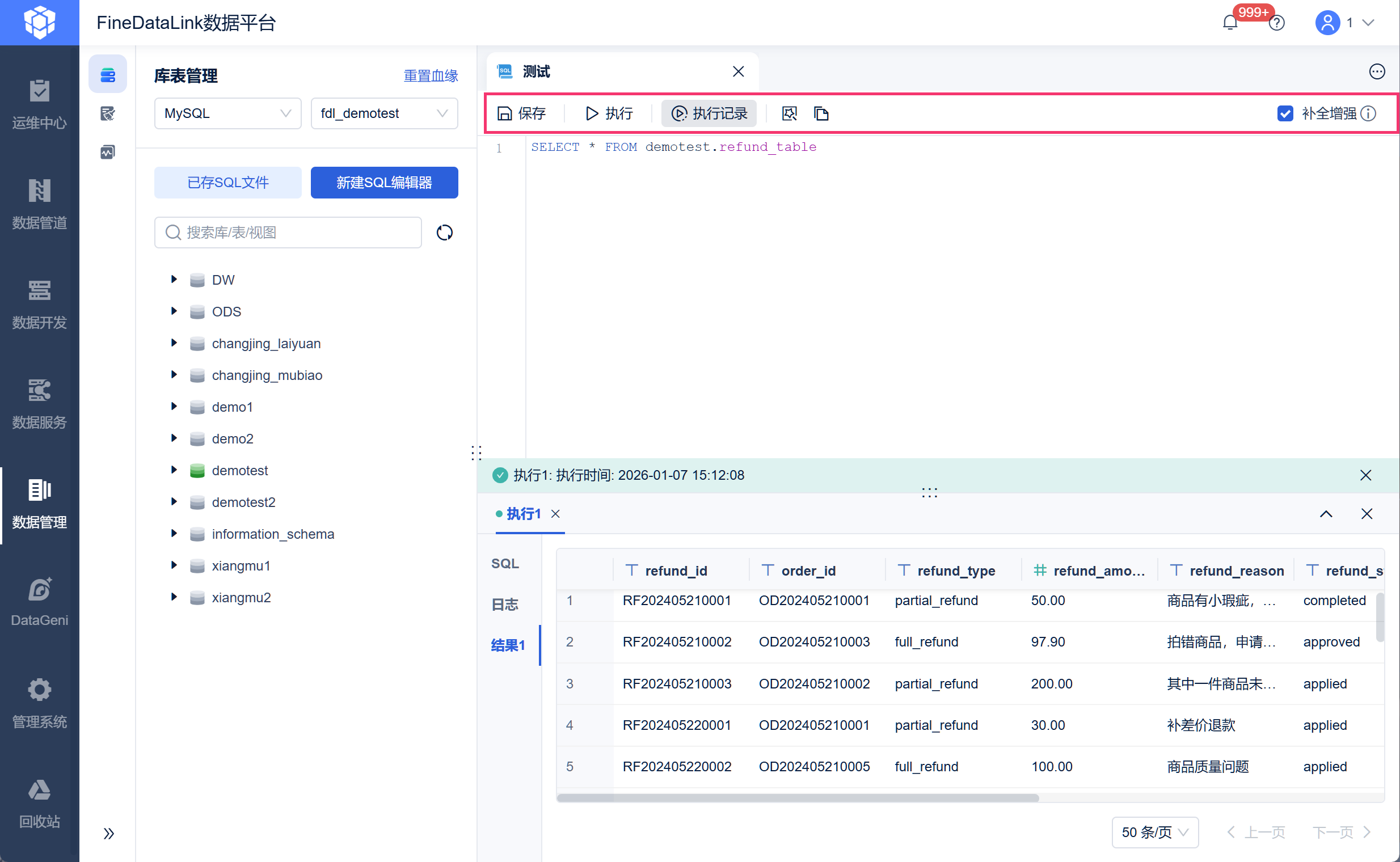This screenshot has height=862, width=1400.
Task: Open the fdl_demotest connection dropdown
Action: click(x=384, y=113)
